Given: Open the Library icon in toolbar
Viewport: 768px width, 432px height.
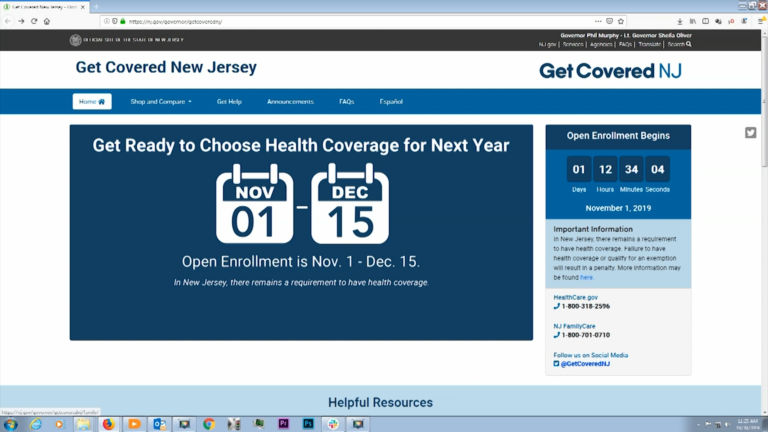Looking at the screenshot, I should pyautogui.click(x=693, y=22).
